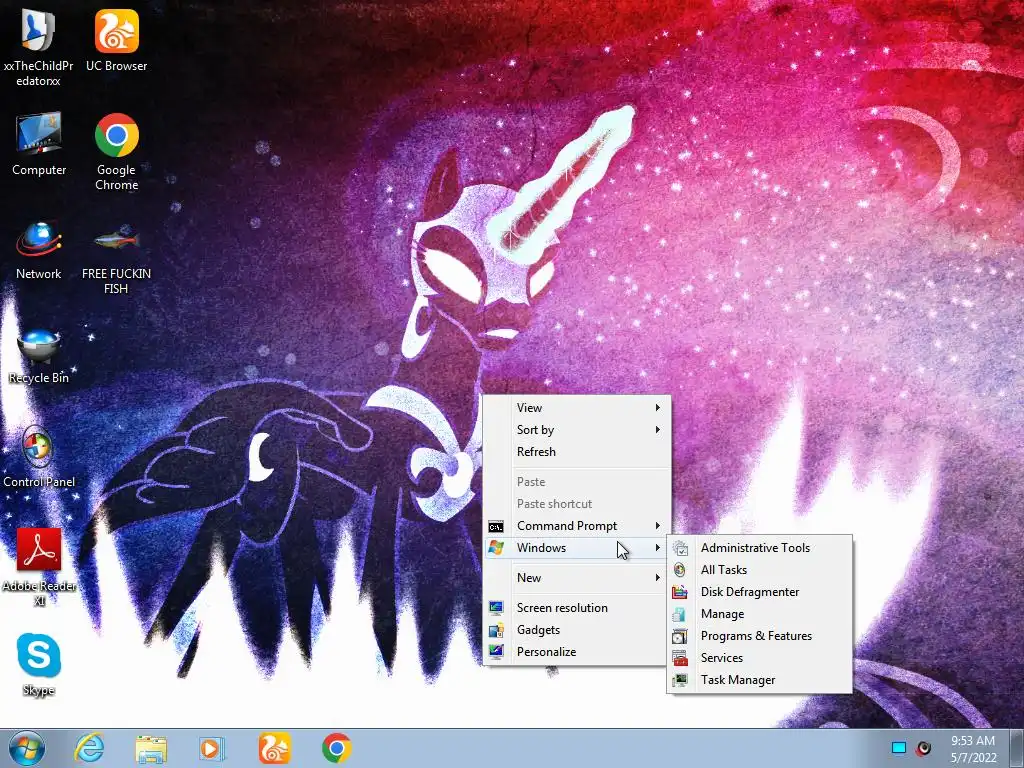1024x768 pixels.
Task: Open Command Prompt menu entry
Action: [577, 526]
